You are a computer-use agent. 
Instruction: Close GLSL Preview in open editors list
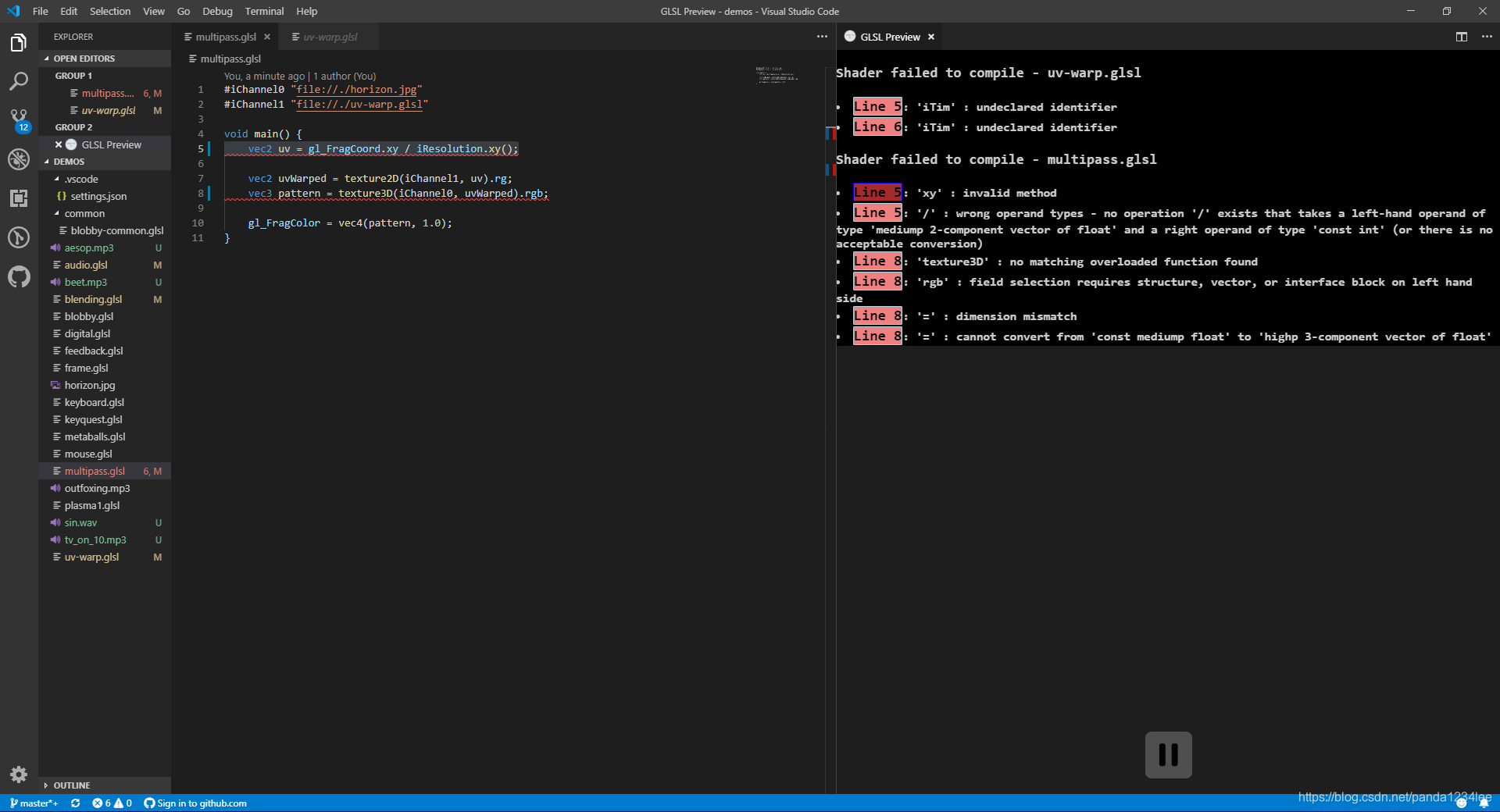(59, 144)
